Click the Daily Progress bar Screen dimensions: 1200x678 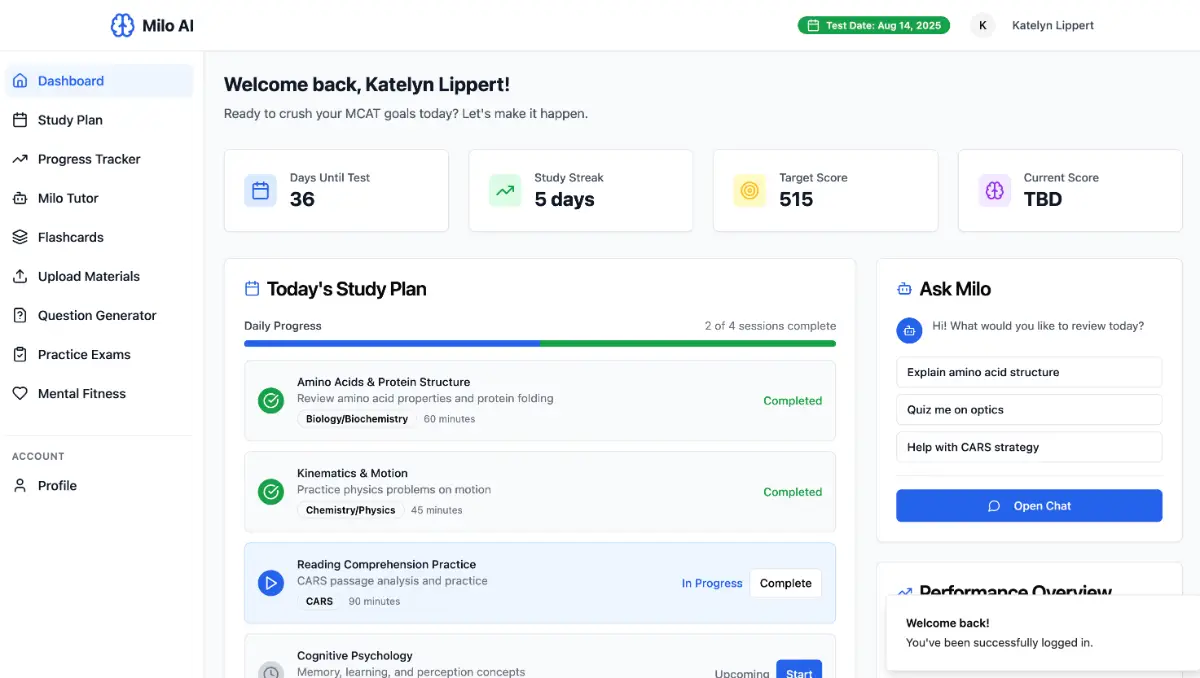click(540, 343)
